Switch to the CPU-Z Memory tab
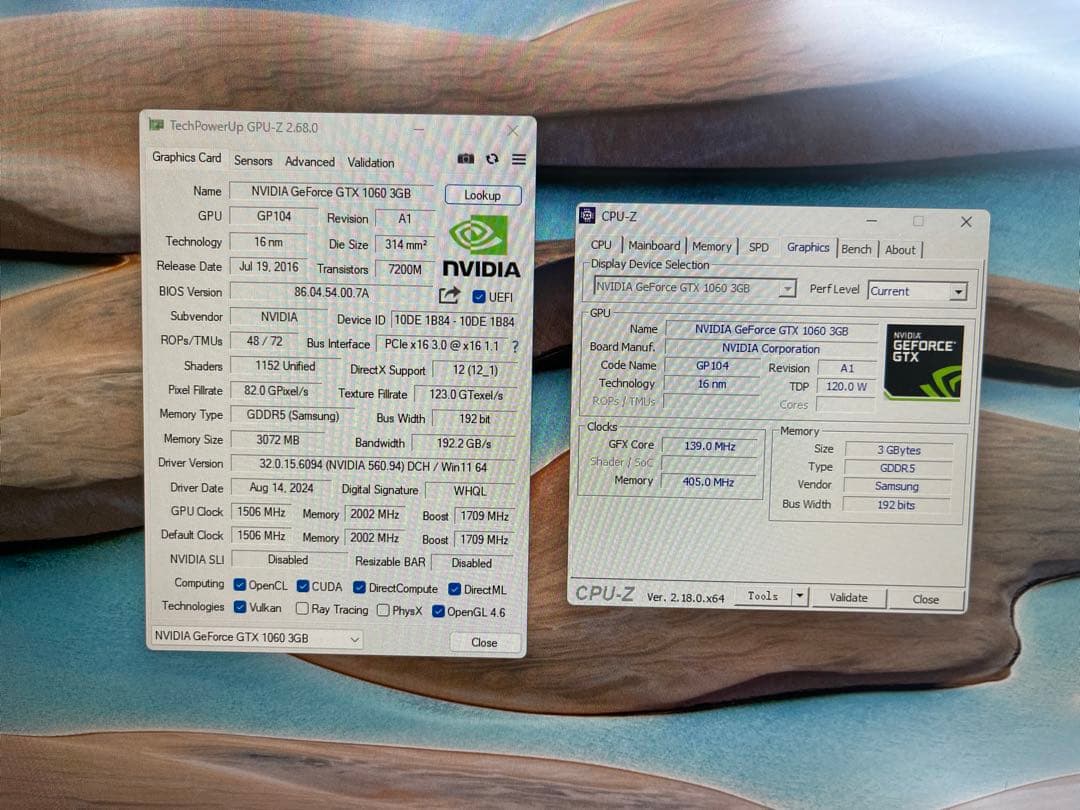Screen dimensions: 1080x810 click(x=712, y=246)
